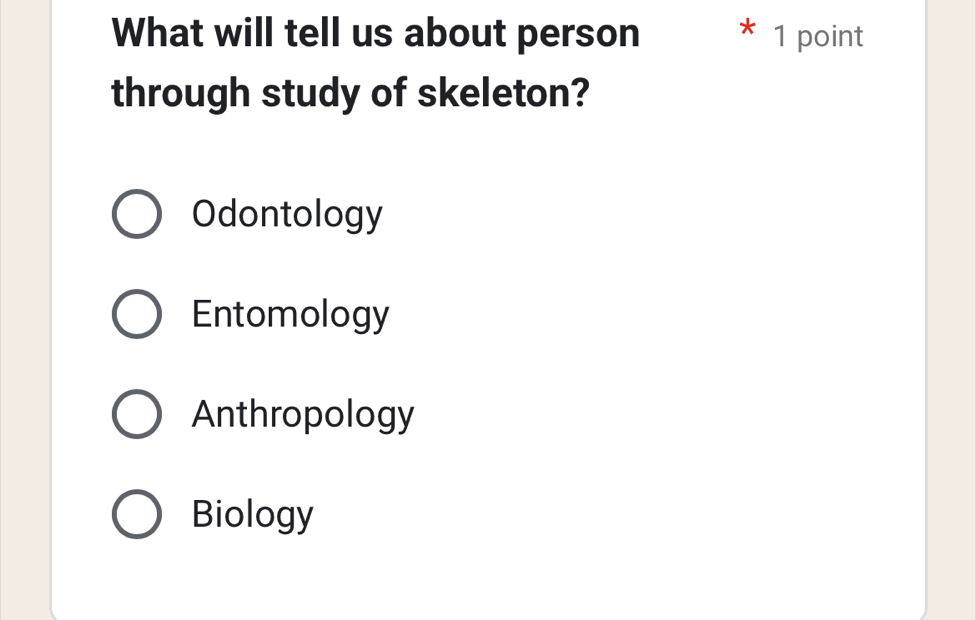Click the Entomology answer label
The image size is (976, 620).
290,313
